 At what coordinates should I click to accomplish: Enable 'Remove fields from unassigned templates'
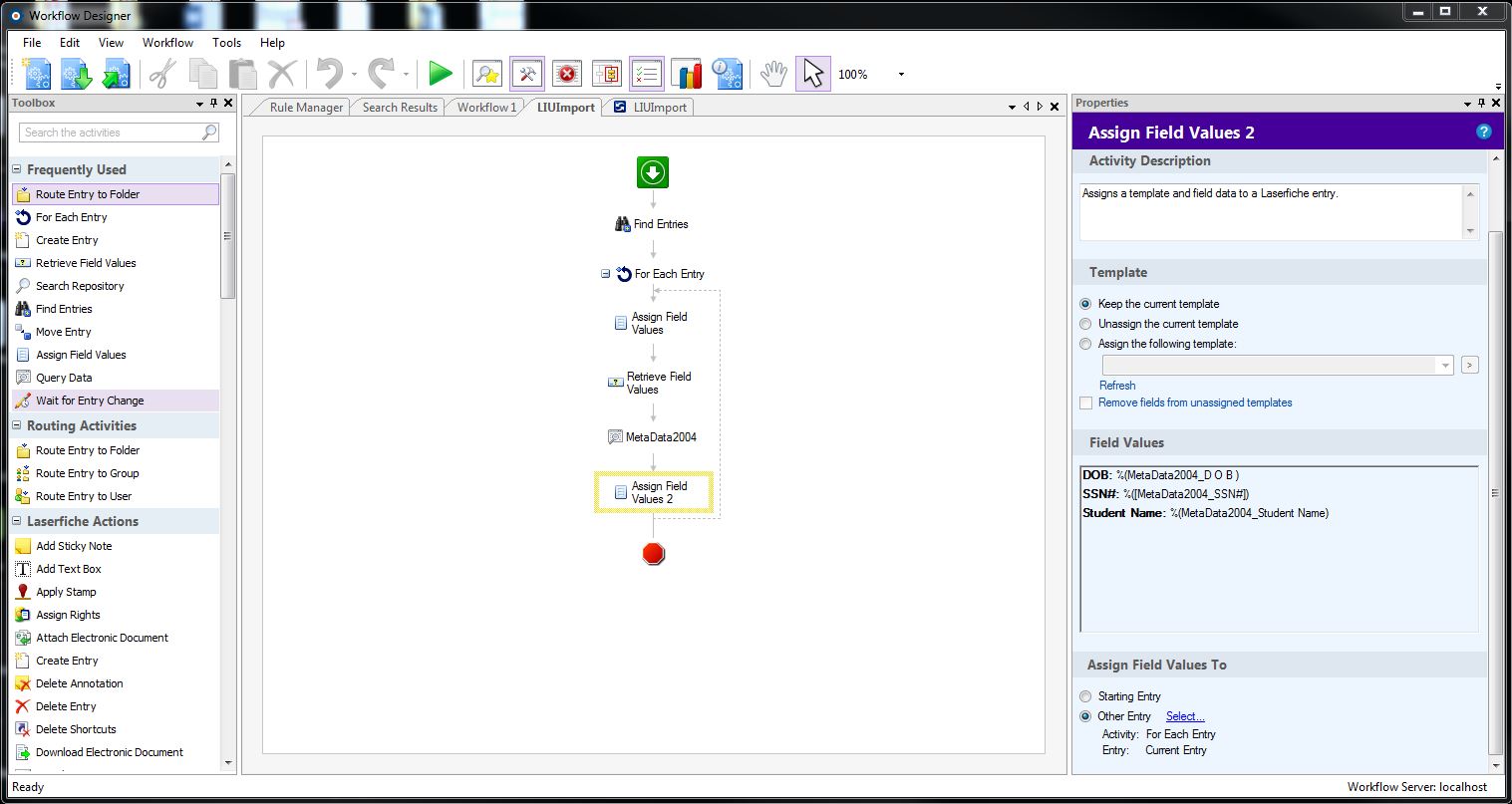pos(1086,402)
